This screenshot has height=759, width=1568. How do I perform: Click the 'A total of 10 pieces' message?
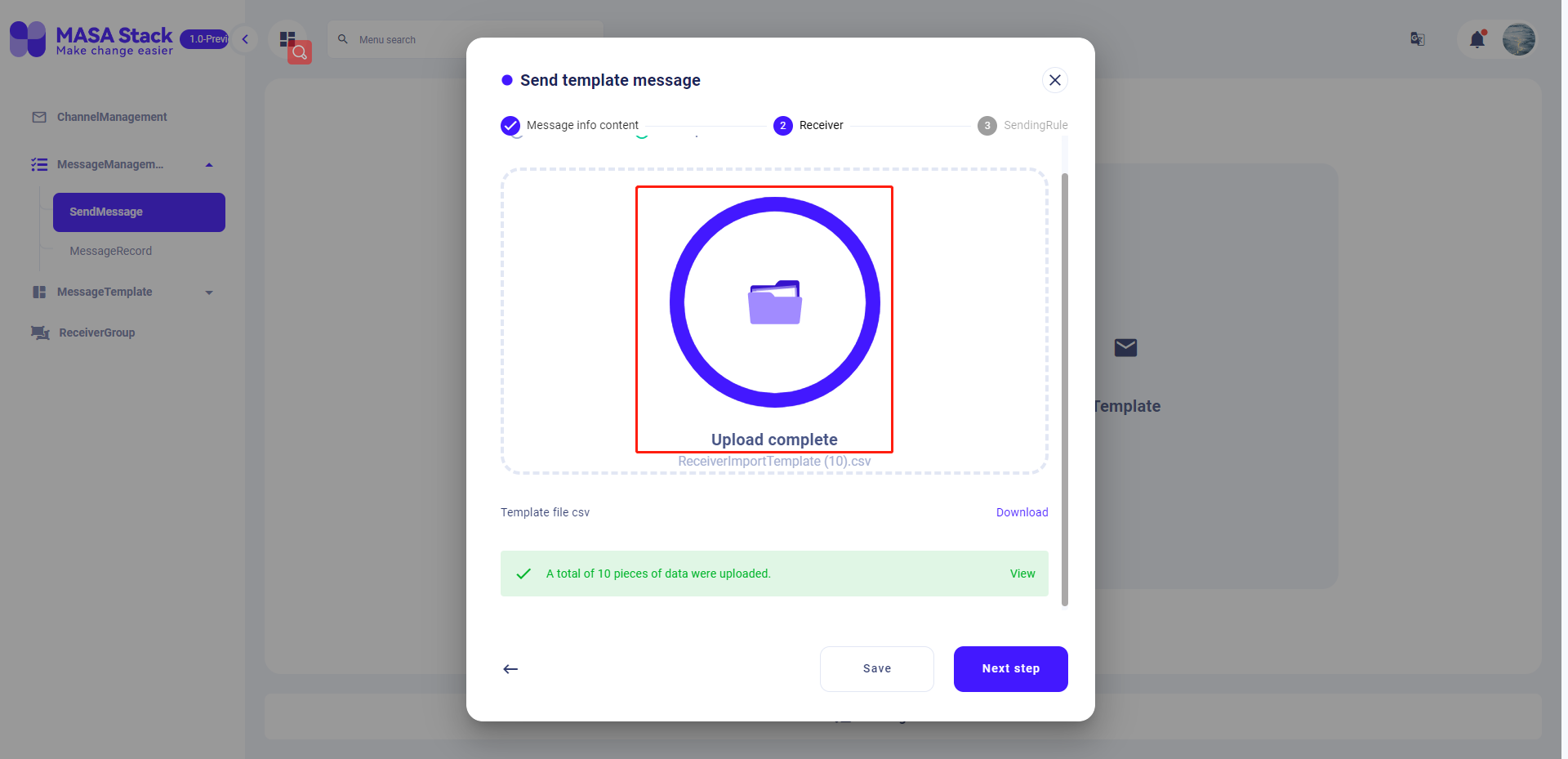pyautogui.click(x=658, y=574)
